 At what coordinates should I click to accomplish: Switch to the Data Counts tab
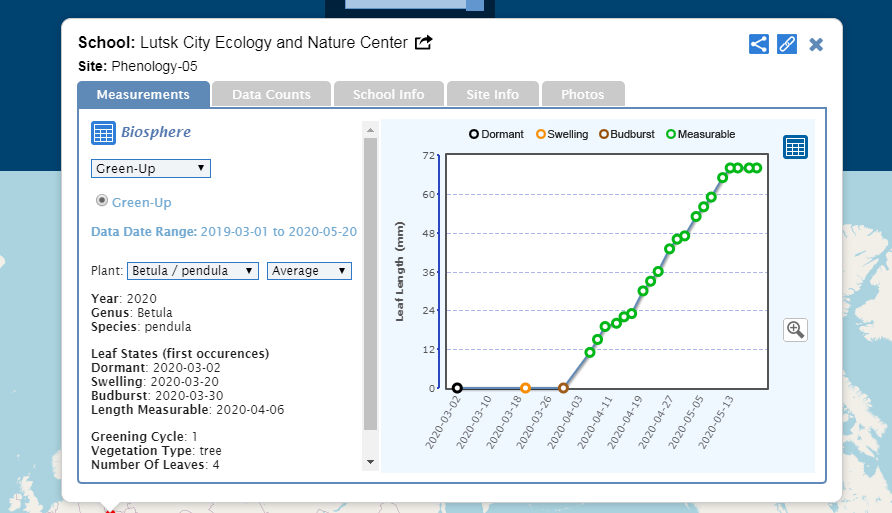(271, 95)
